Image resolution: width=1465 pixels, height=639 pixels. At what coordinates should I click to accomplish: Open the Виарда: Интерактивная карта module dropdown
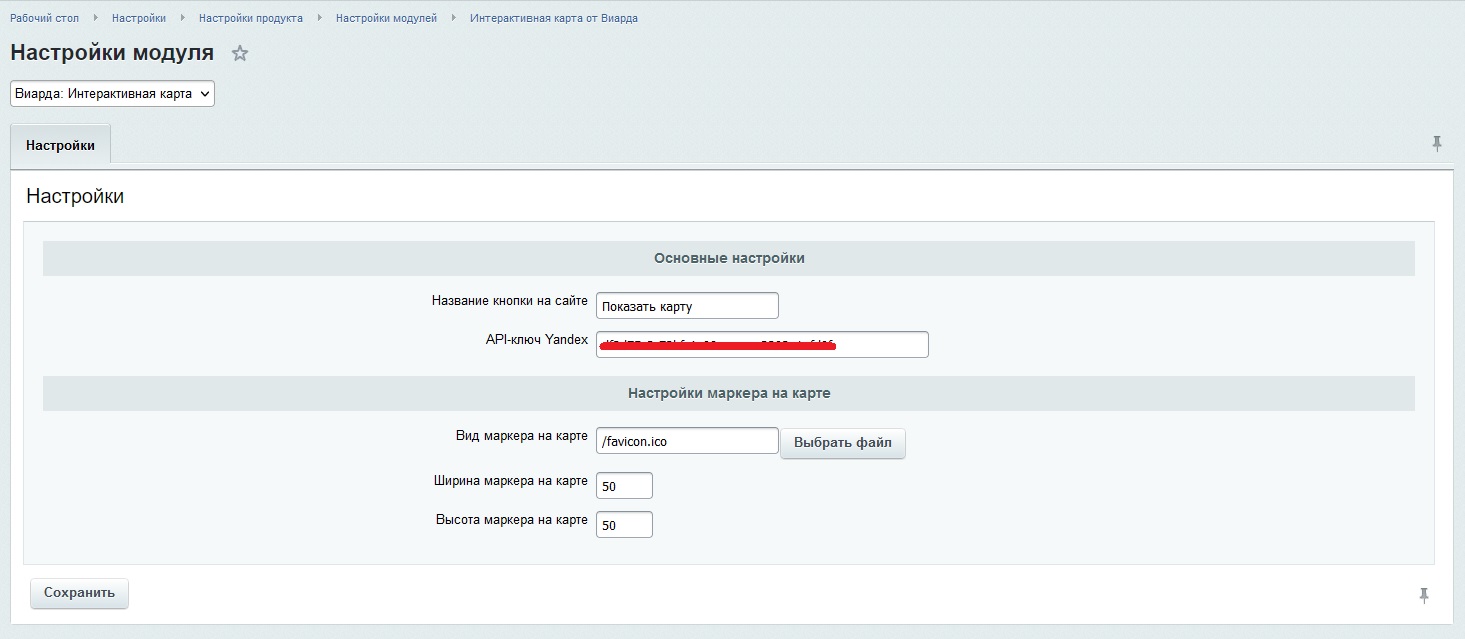coord(112,93)
